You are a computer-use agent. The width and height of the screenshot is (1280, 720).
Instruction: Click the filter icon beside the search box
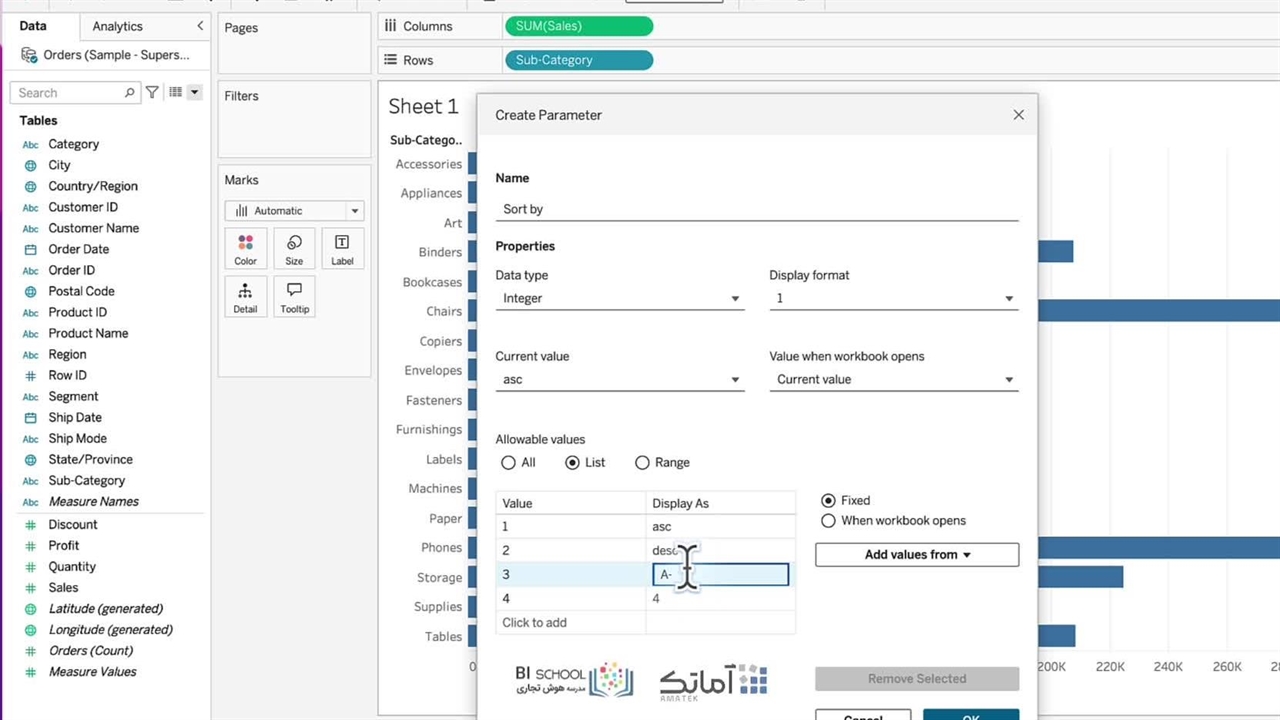pos(152,92)
